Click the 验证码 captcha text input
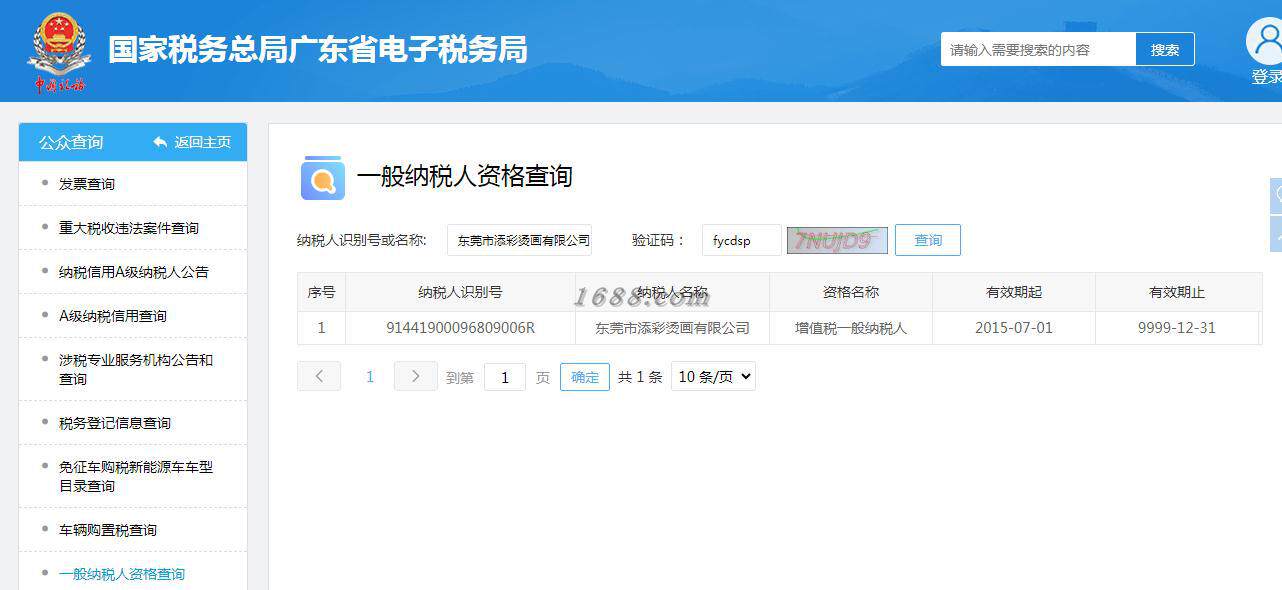The image size is (1282, 590). pyautogui.click(x=742, y=240)
